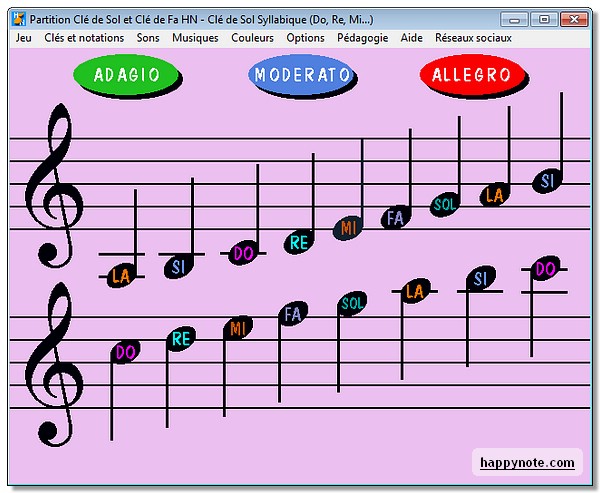The height and width of the screenshot is (493, 600).
Task: Open the Couleurs menu
Action: click(x=253, y=38)
